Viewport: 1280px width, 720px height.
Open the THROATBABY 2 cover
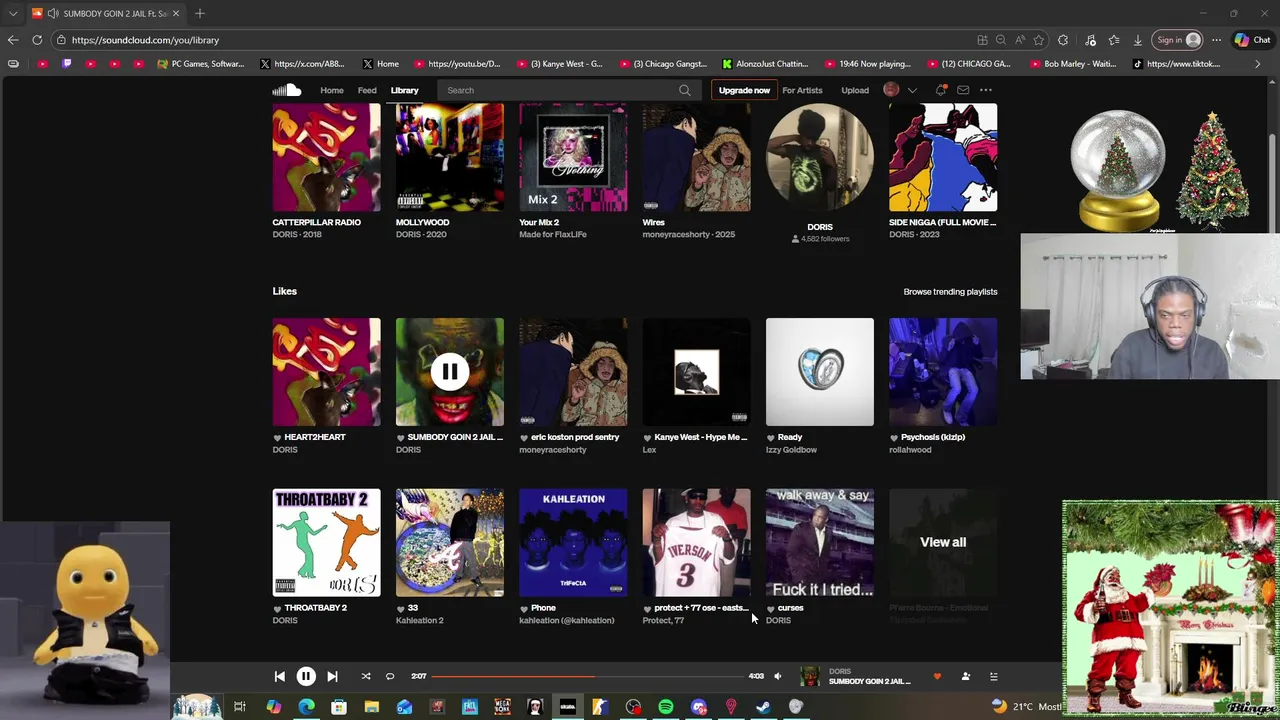coord(326,543)
